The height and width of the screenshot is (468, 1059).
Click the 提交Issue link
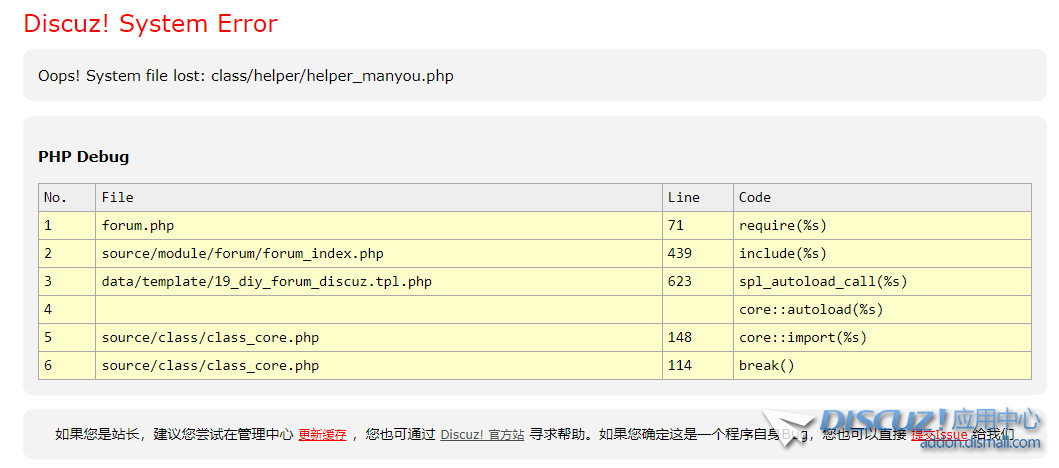(939, 435)
